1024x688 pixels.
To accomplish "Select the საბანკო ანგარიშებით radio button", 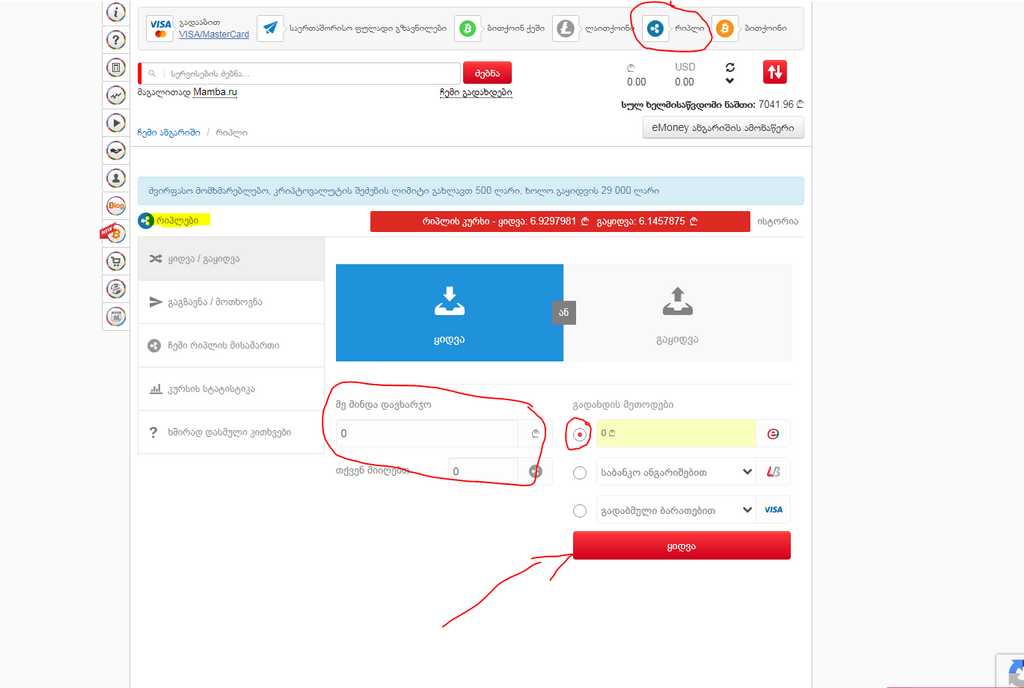I will tap(579, 473).
